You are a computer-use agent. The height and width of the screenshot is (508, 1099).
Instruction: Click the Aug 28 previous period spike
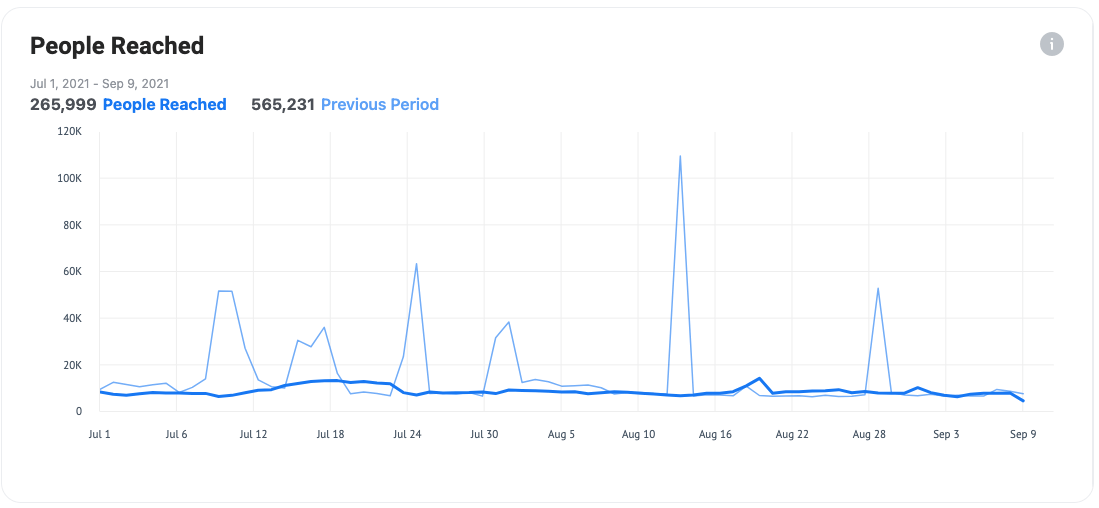click(878, 288)
